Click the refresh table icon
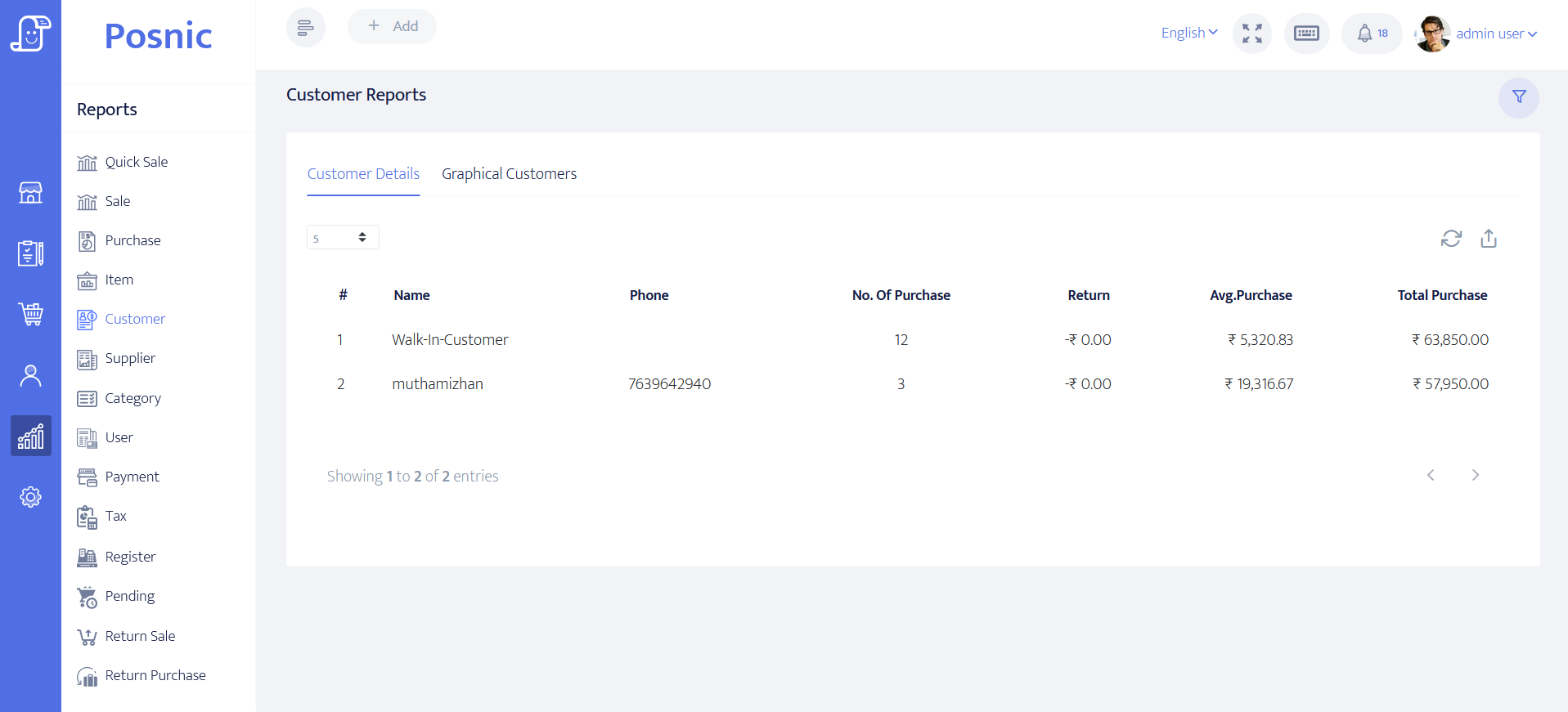Screen dimensions: 1568x712 (1450, 238)
